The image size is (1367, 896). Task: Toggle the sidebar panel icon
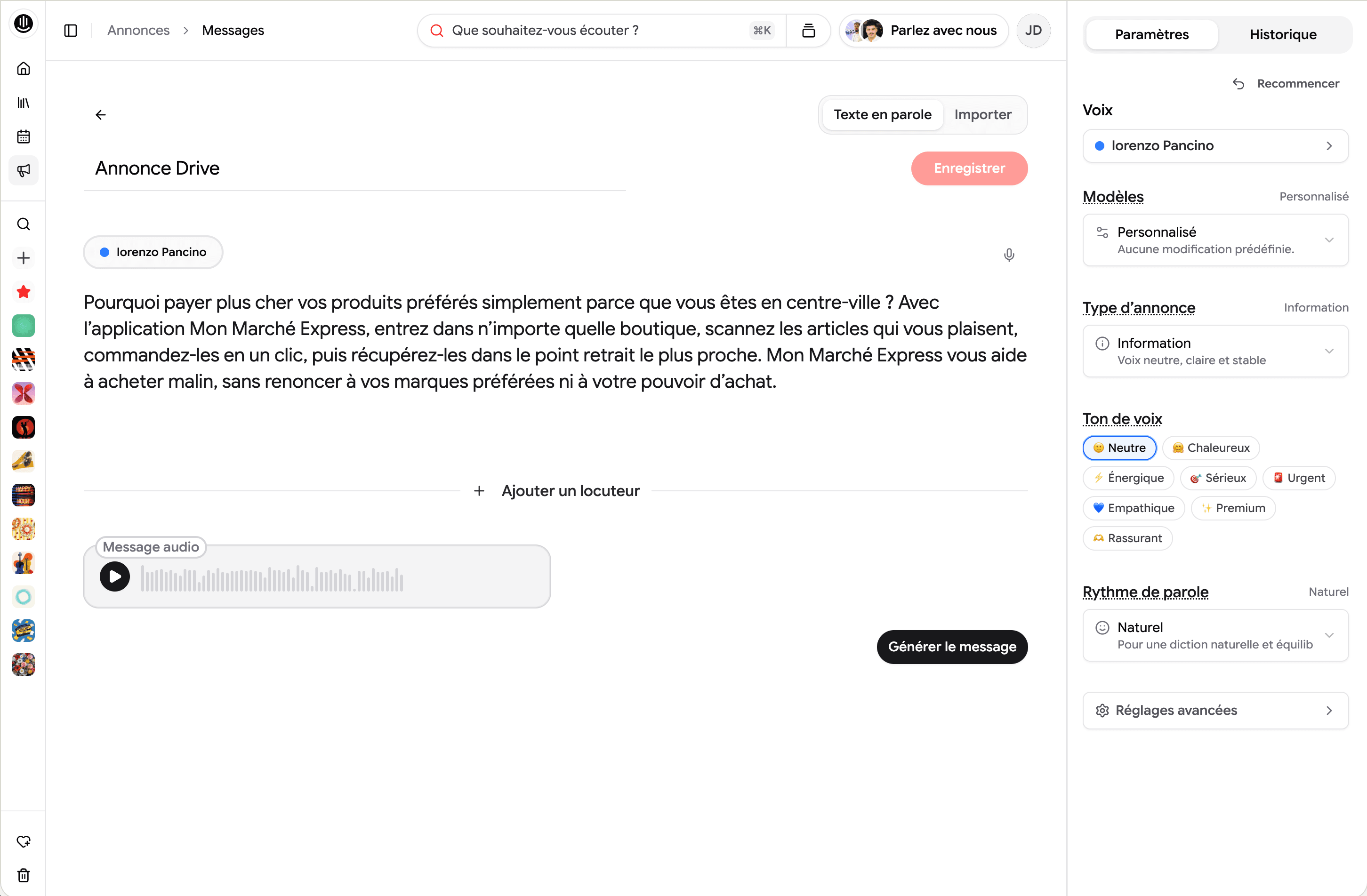pos(71,31)
